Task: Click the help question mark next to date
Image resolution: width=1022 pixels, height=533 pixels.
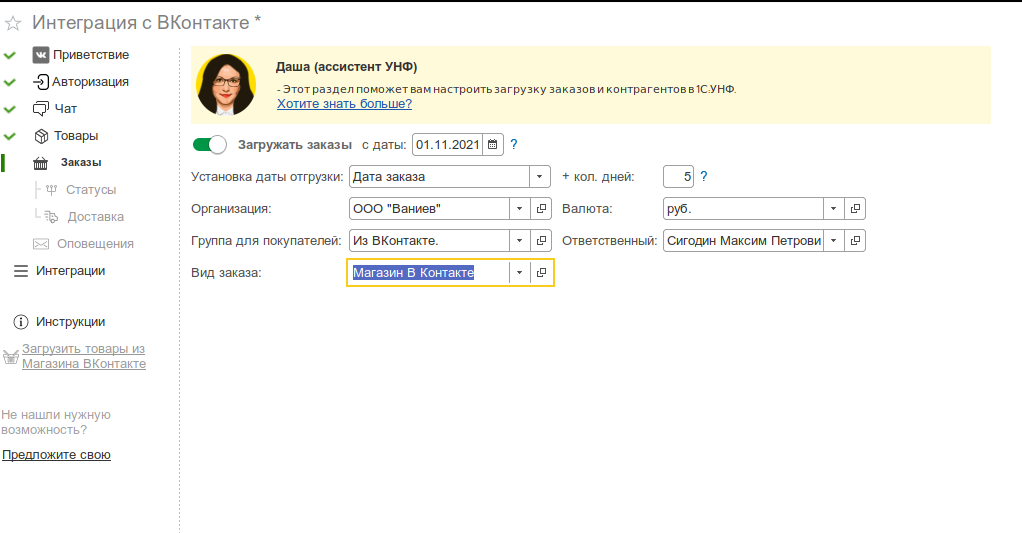Action: [x=514, y=145]
